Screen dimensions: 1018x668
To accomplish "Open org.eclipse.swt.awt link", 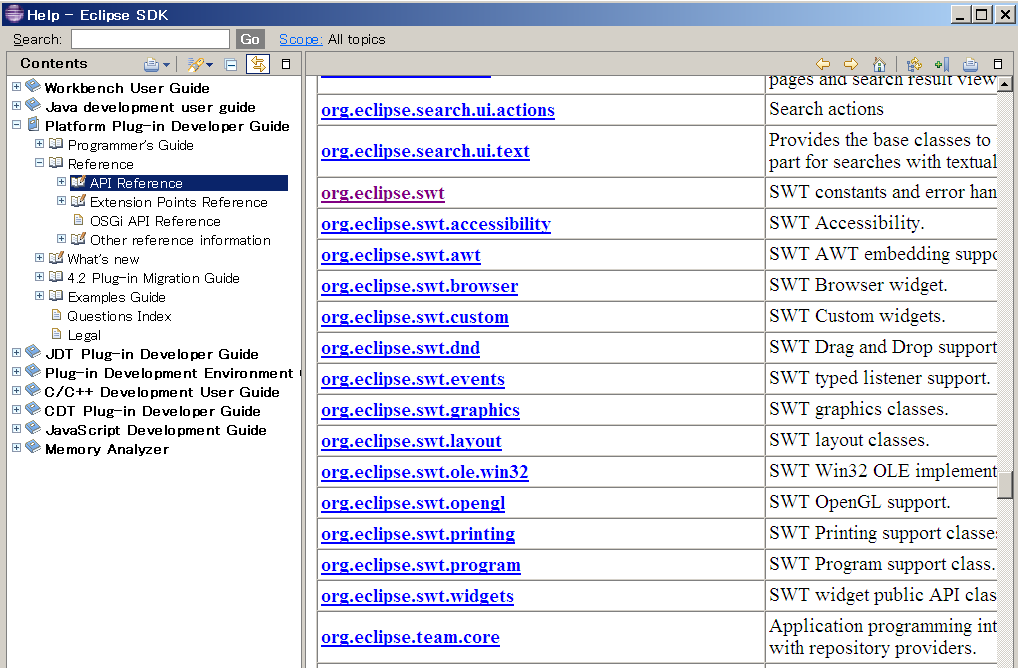I will (401, 255).
